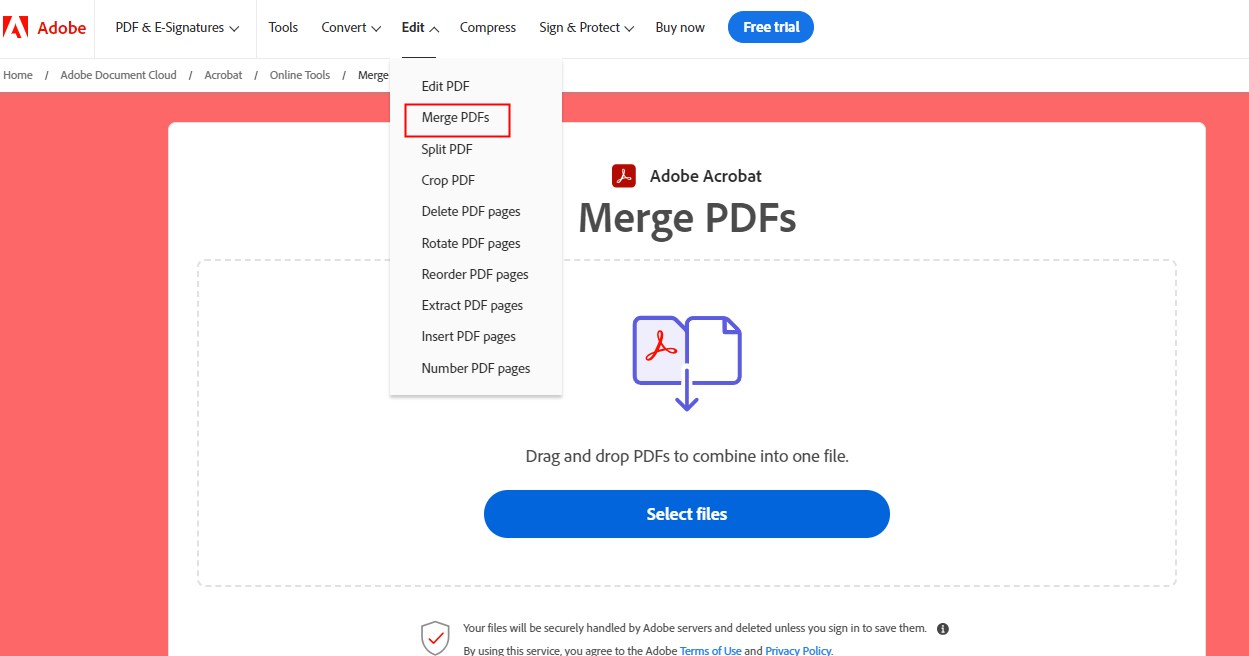
Task: Open the Convert dropdown menu
Action: (350, 27)
